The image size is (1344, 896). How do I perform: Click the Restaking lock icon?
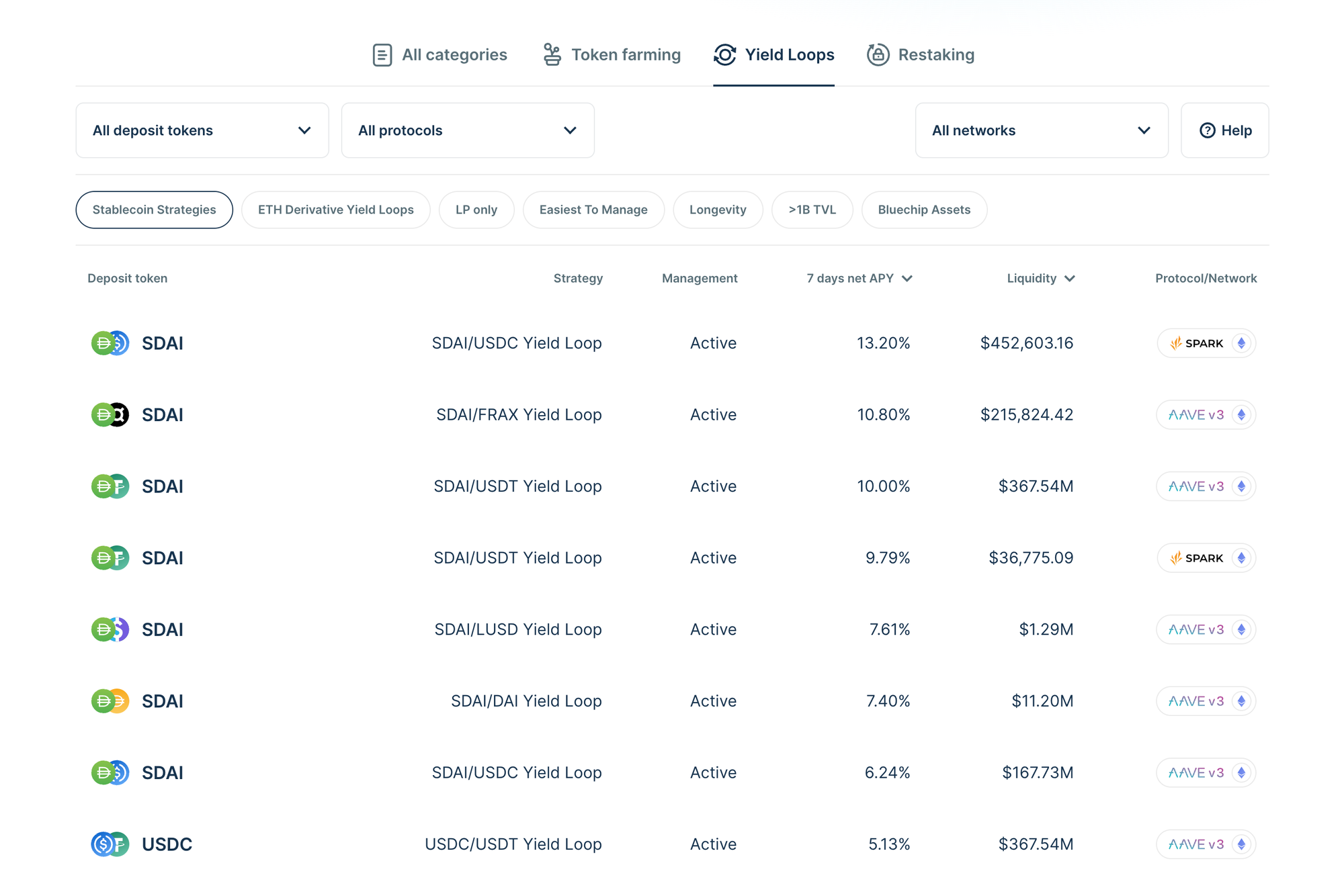(878, 55)
